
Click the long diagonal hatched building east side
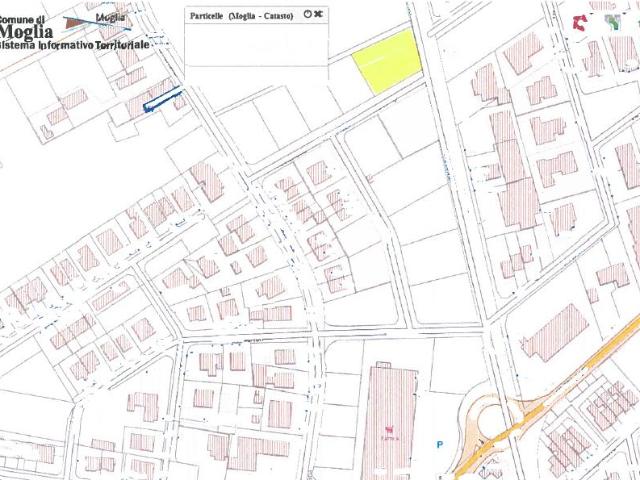coord(556,332)
